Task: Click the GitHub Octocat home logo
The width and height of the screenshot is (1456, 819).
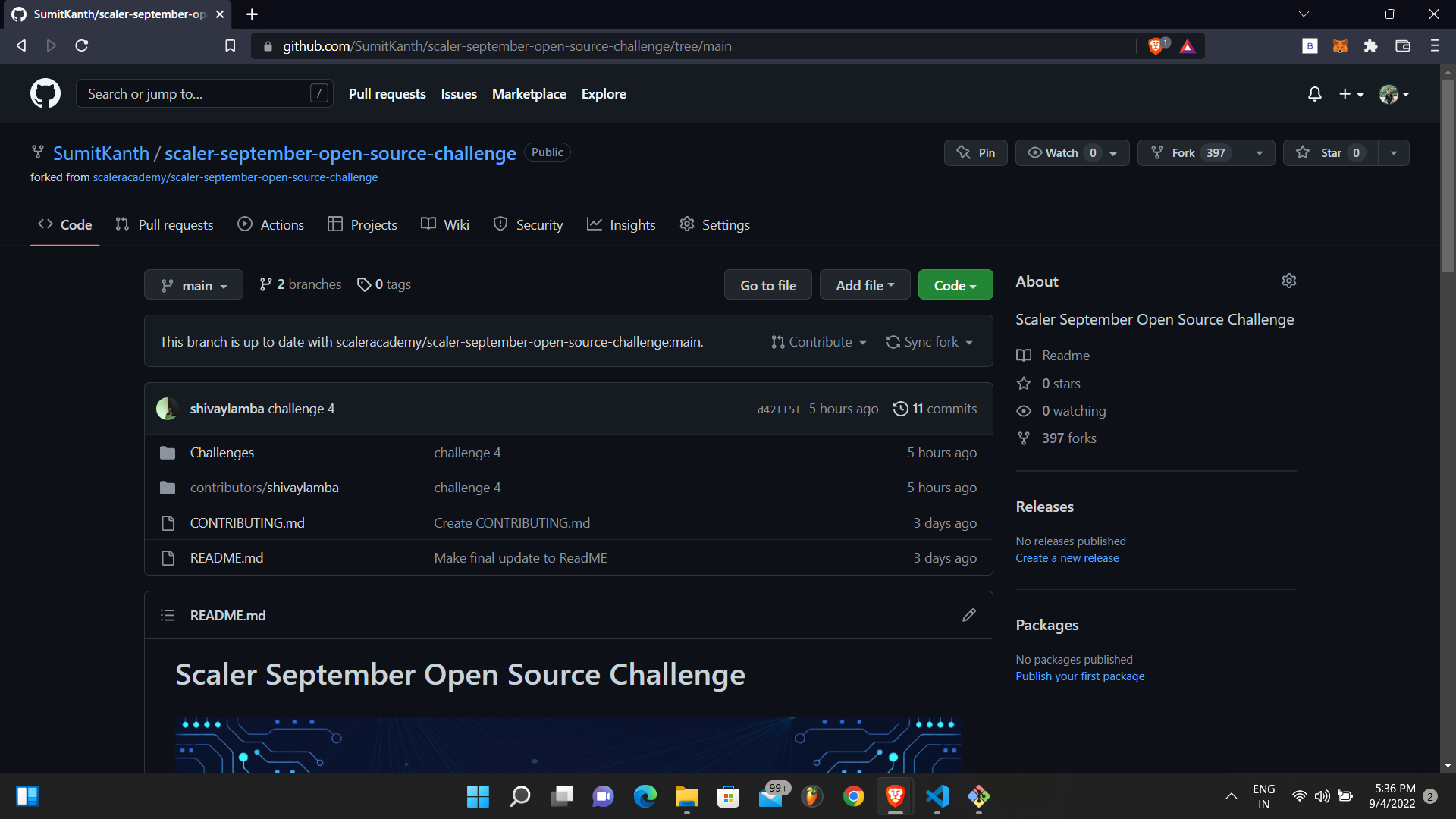Action: coord(45,93)
